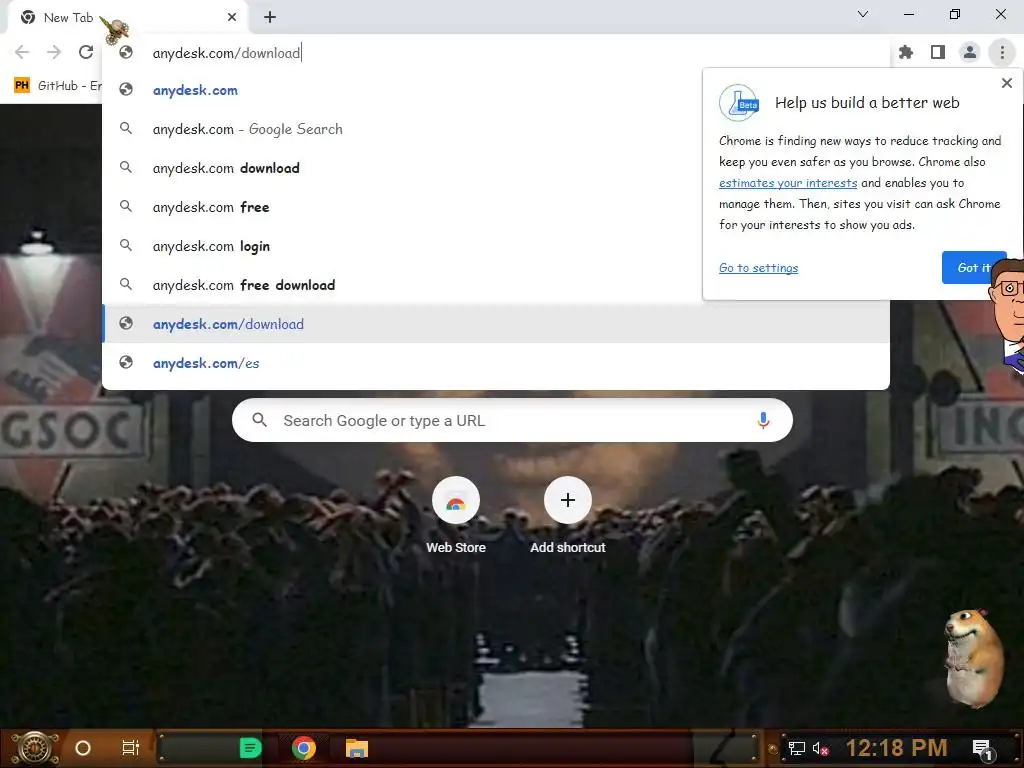Image resolution: width=1024 pixels, height=768 pixels.
Task: Select the highlighted anydesk.com/download suggestion
Action: coord(496,324)
